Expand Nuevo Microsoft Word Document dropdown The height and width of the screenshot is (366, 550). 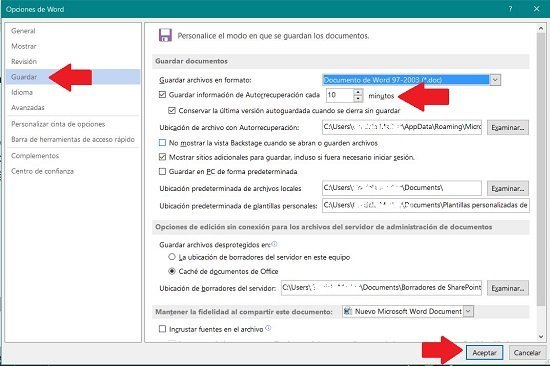468,311
